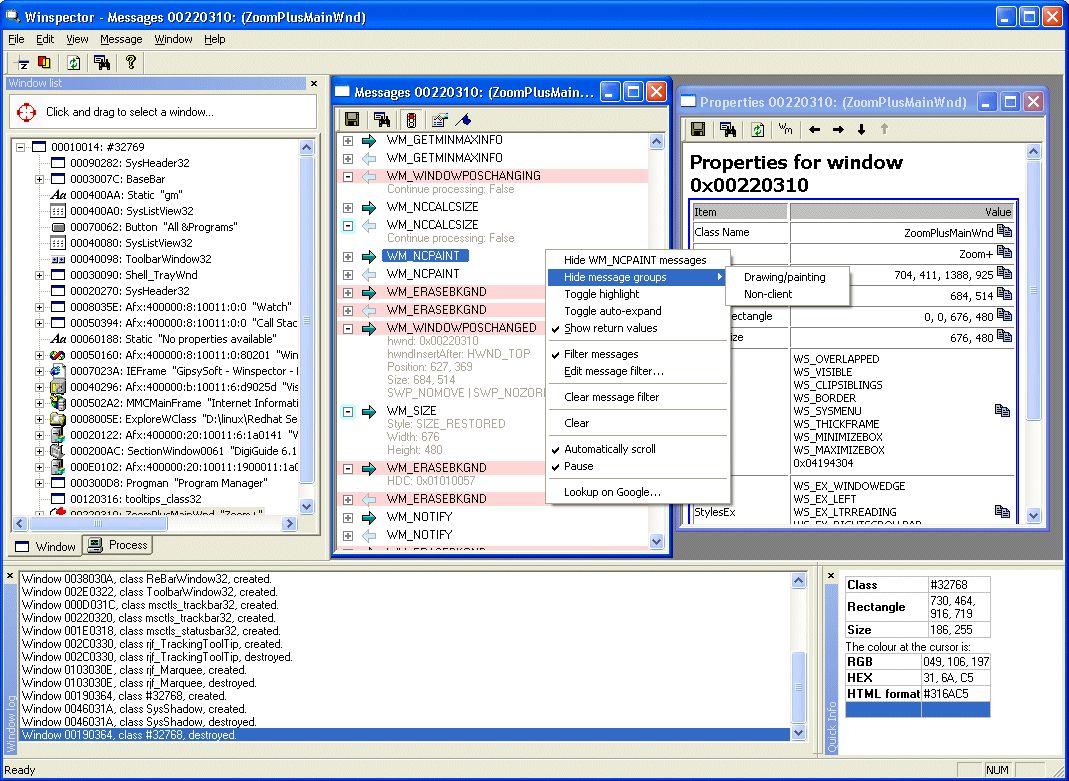Click the Window list horizontal scrollbar thumb
This screenshot has height=781, width=1069.
(97, 523)
